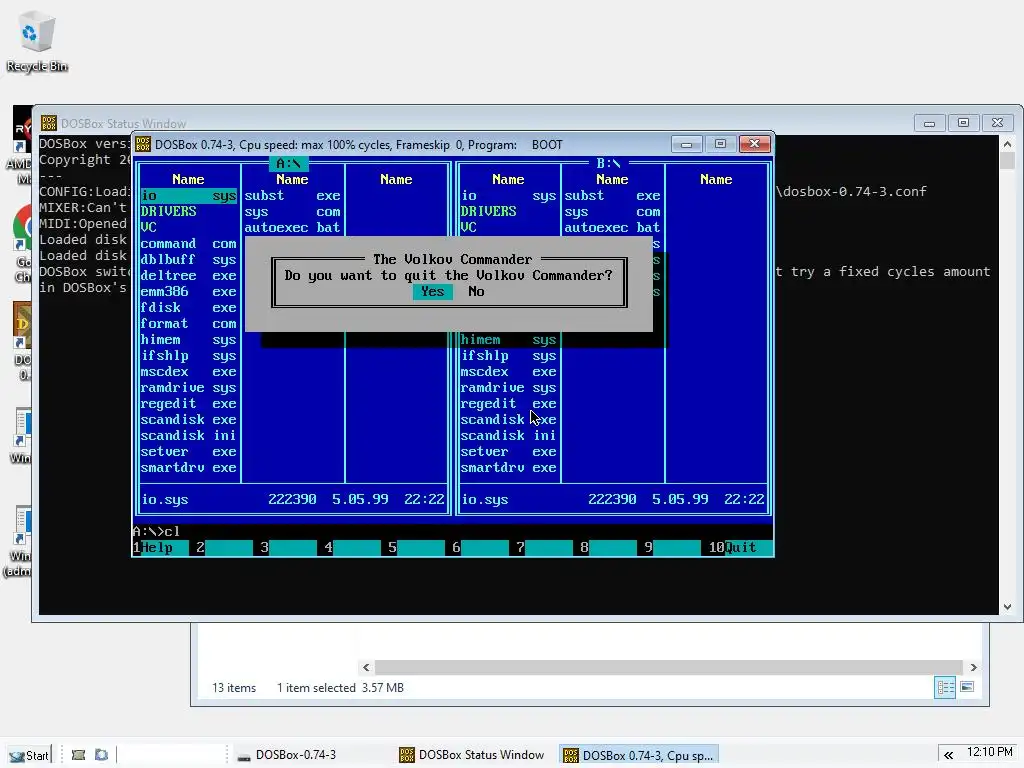Select sys com in the B:\ panel
1024x768 pixels.
click(x=613, y=211)
